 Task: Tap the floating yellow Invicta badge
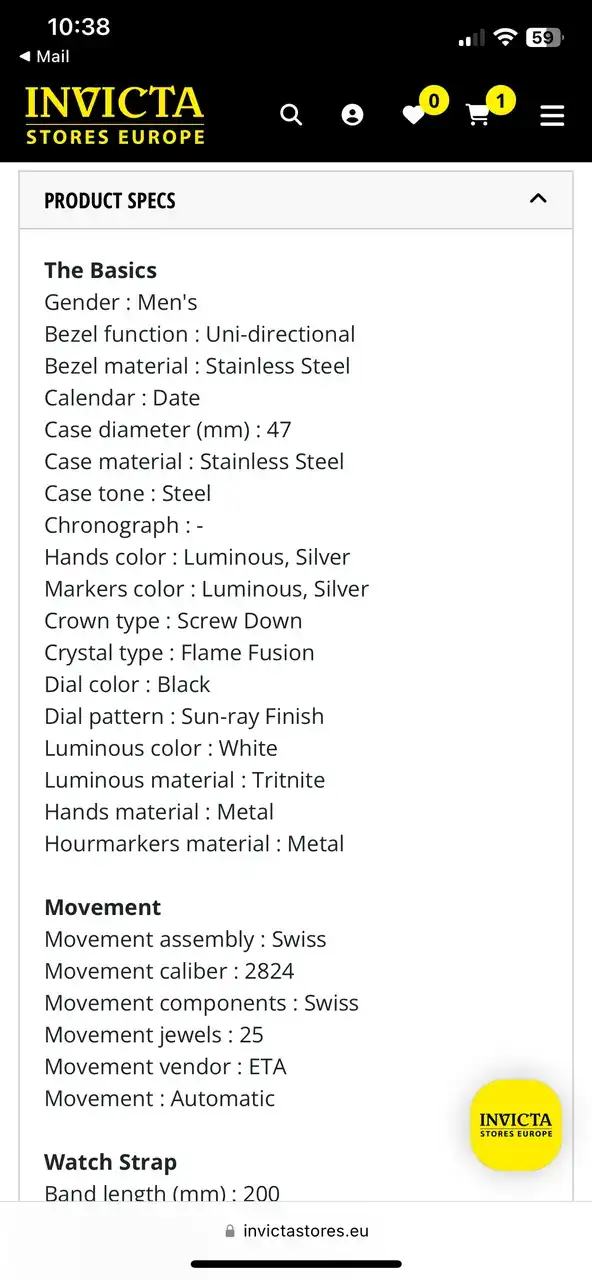pyautogui.click(x=516, y=1125)
